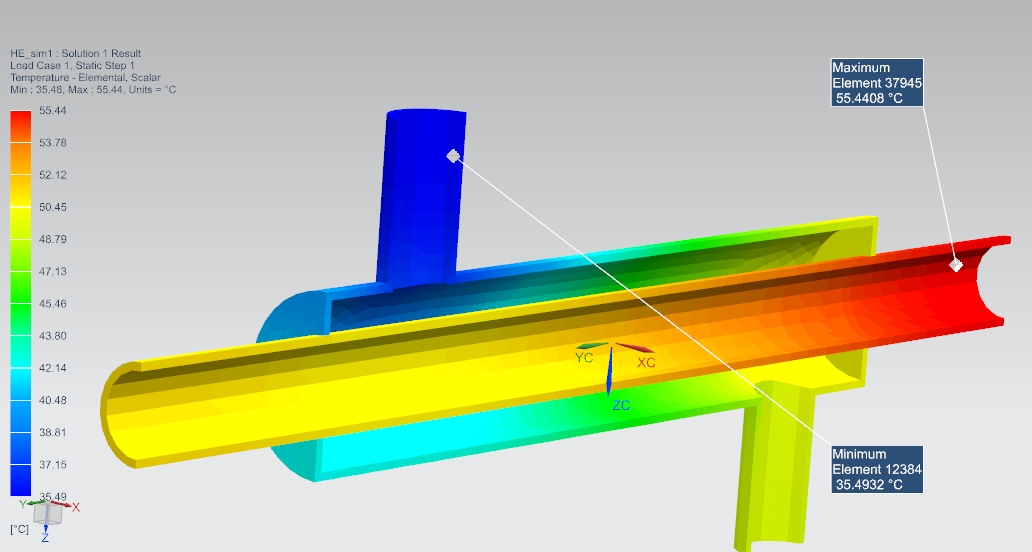
Task: Click the Temperature - Elemental, Scalar text
Action: click(x=85, y=78)
